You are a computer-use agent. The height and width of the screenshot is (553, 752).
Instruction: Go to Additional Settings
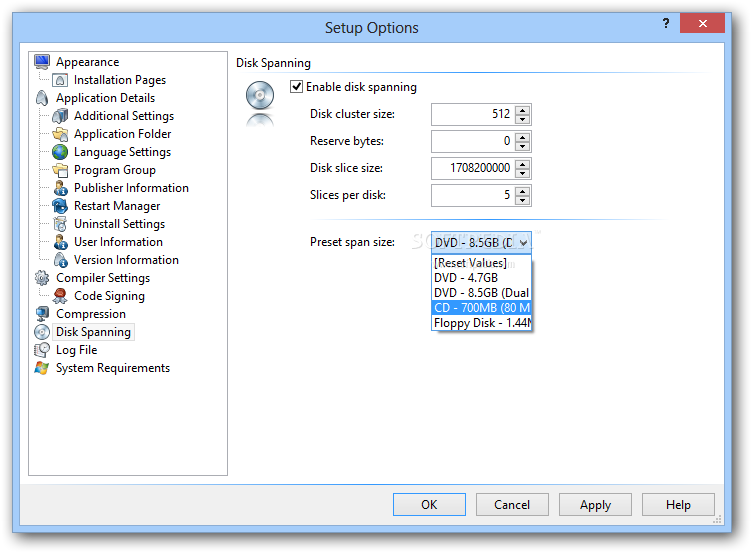124,116
